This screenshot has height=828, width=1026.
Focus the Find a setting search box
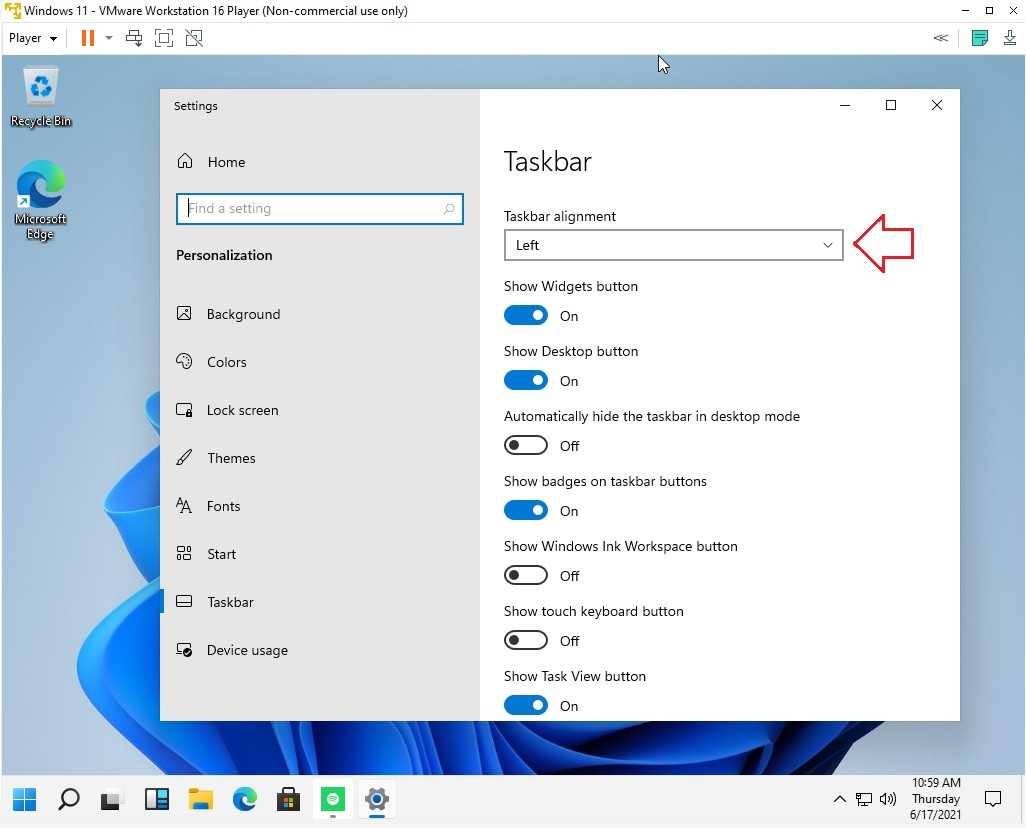pyautogui.click(x=319, y=209)
